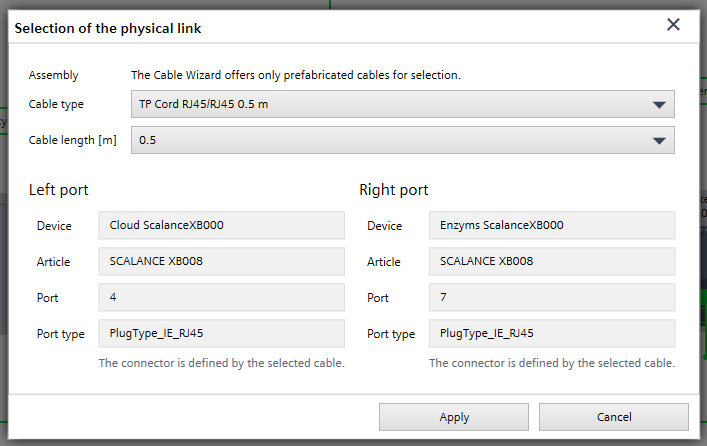Screen dimensions: 707x446
Task: Click the left port Device field
Action: (x=221, y=225)
